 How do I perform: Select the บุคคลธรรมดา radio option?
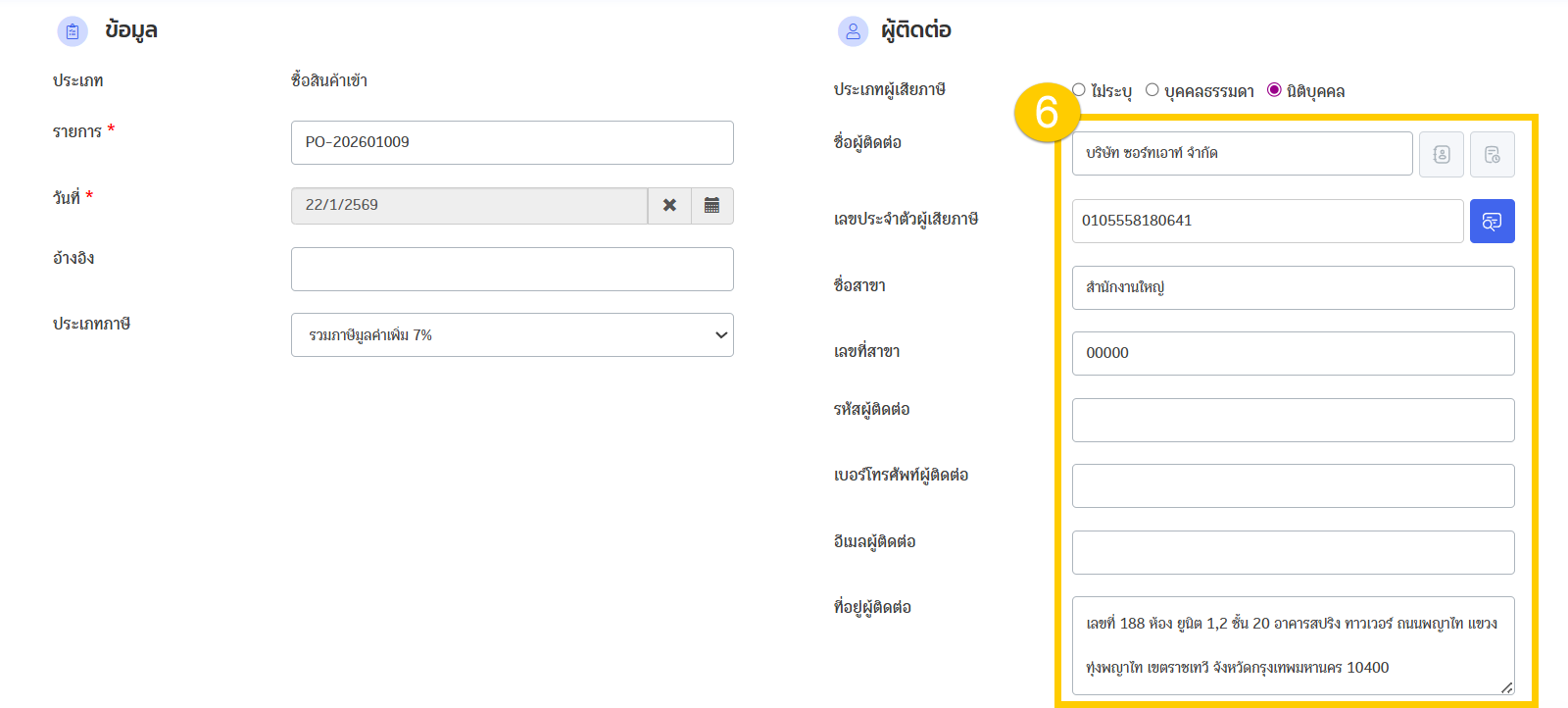point(1152,90)
